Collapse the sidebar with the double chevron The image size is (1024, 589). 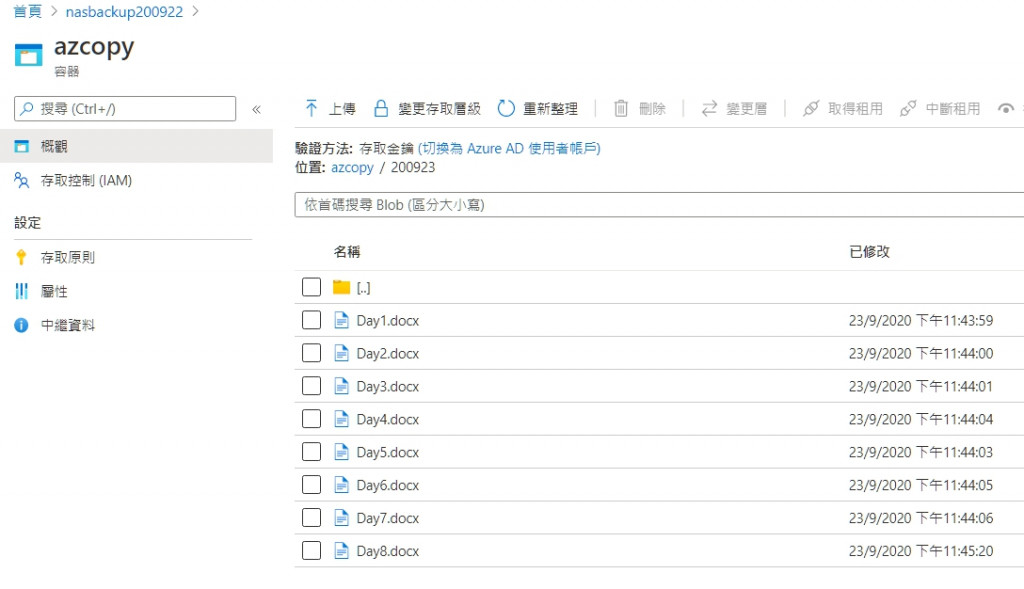point(257,109)
